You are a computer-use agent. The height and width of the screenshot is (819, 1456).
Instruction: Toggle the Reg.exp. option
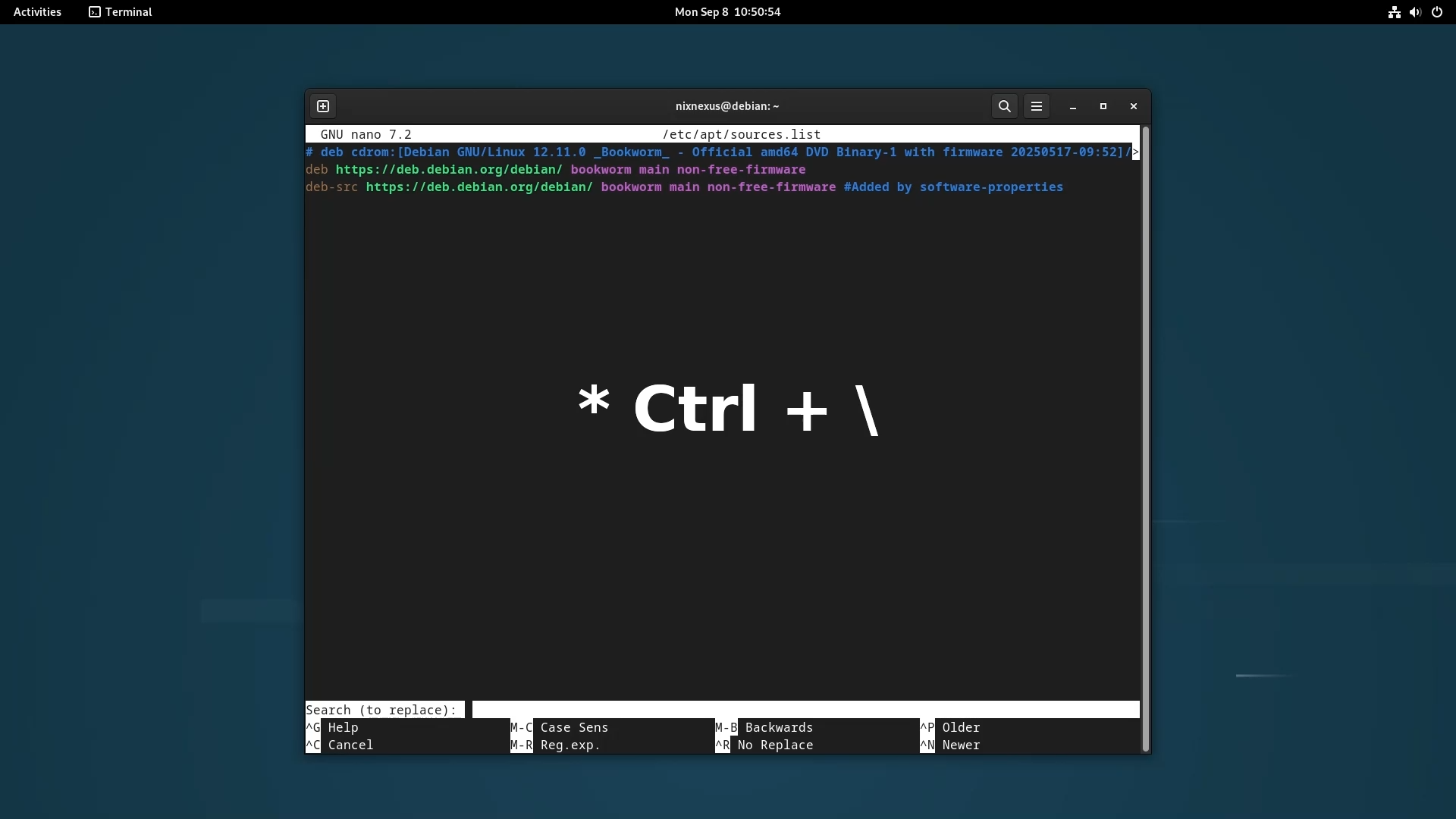(570, 745)
